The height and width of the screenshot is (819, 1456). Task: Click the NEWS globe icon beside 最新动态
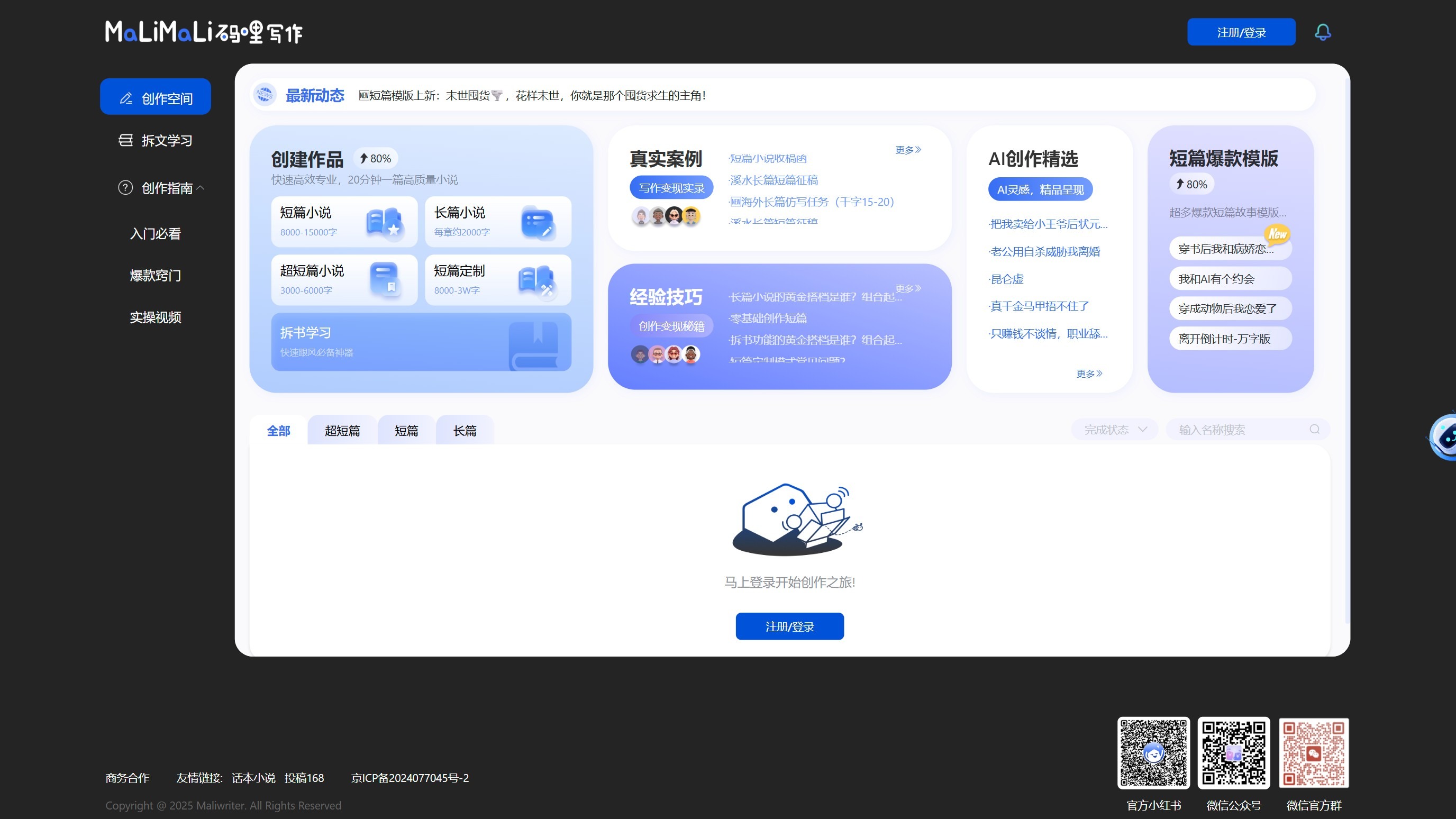point(264,95)
